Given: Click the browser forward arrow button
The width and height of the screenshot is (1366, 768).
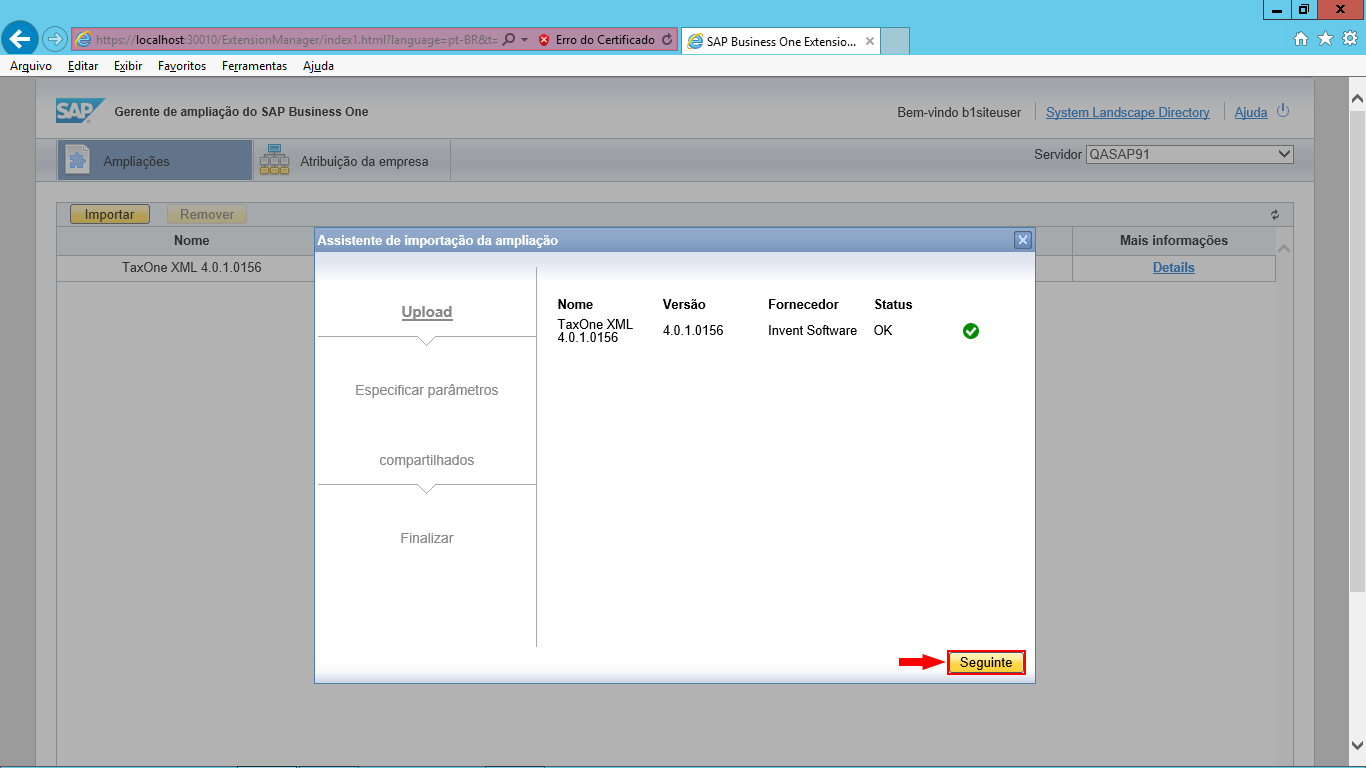Looking at the screenshot, I should point(54,39).
